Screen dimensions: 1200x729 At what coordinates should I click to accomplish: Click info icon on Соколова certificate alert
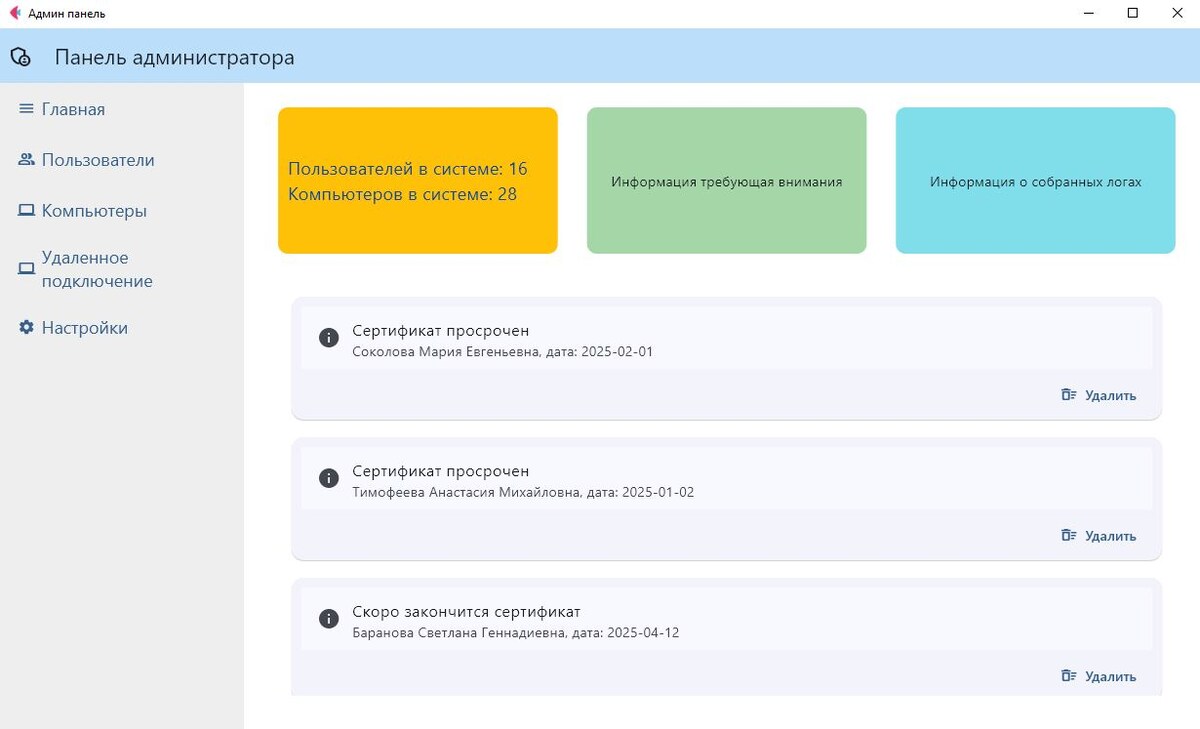coord(328,338)
